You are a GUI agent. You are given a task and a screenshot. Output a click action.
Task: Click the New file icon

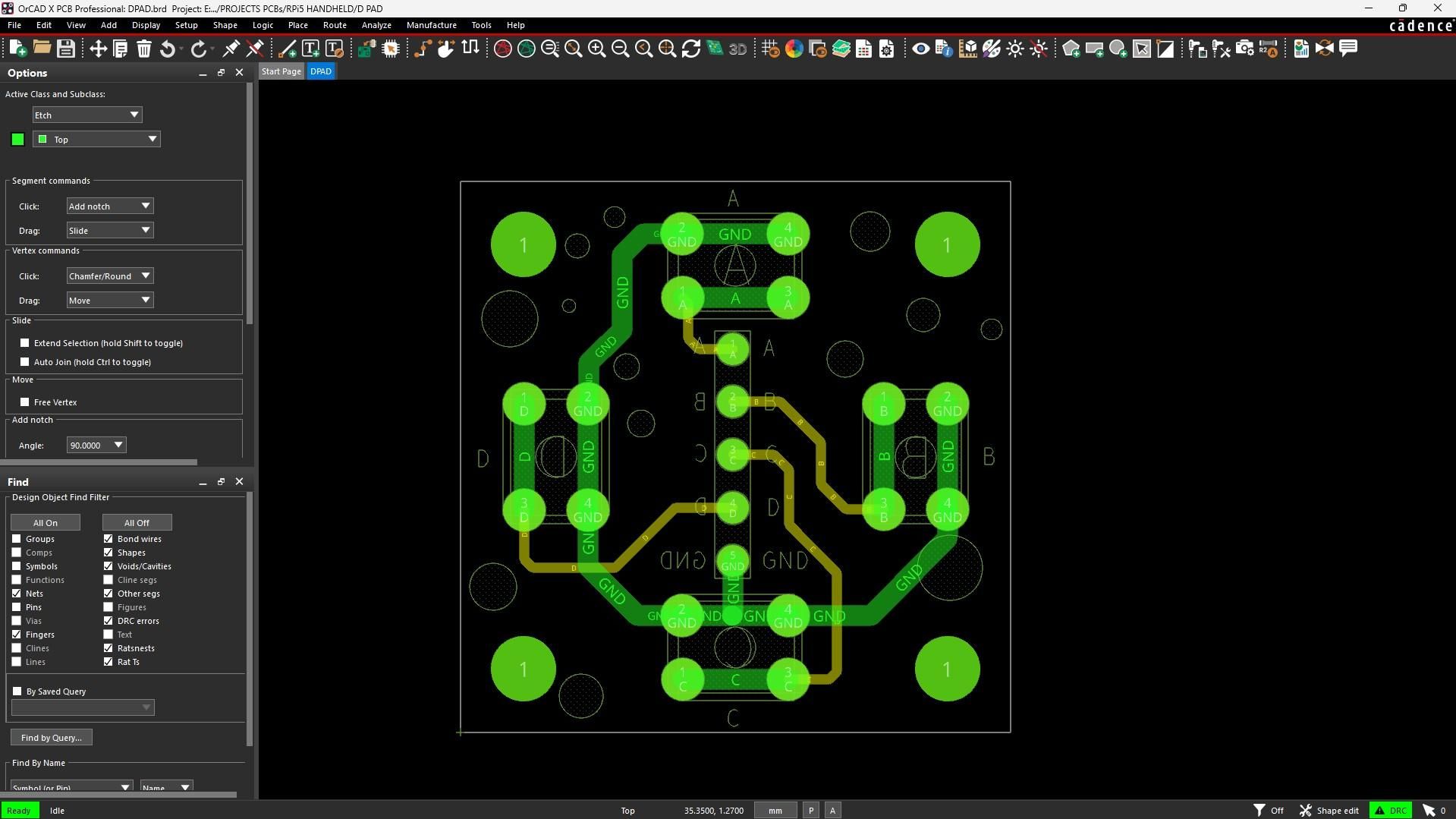click(17, 49)
